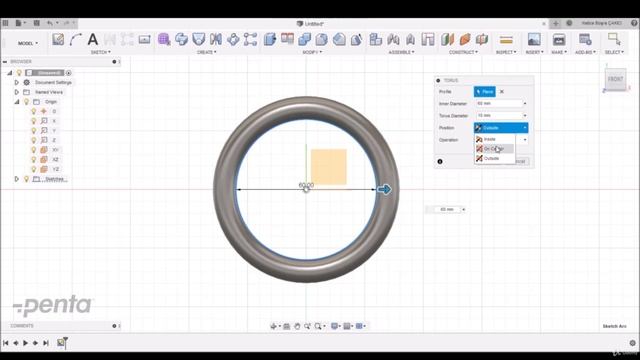The height and width of the screenshot is (360, 640).
Task: Toggle visibility bulb of Y axis
Action: [34, 131]
